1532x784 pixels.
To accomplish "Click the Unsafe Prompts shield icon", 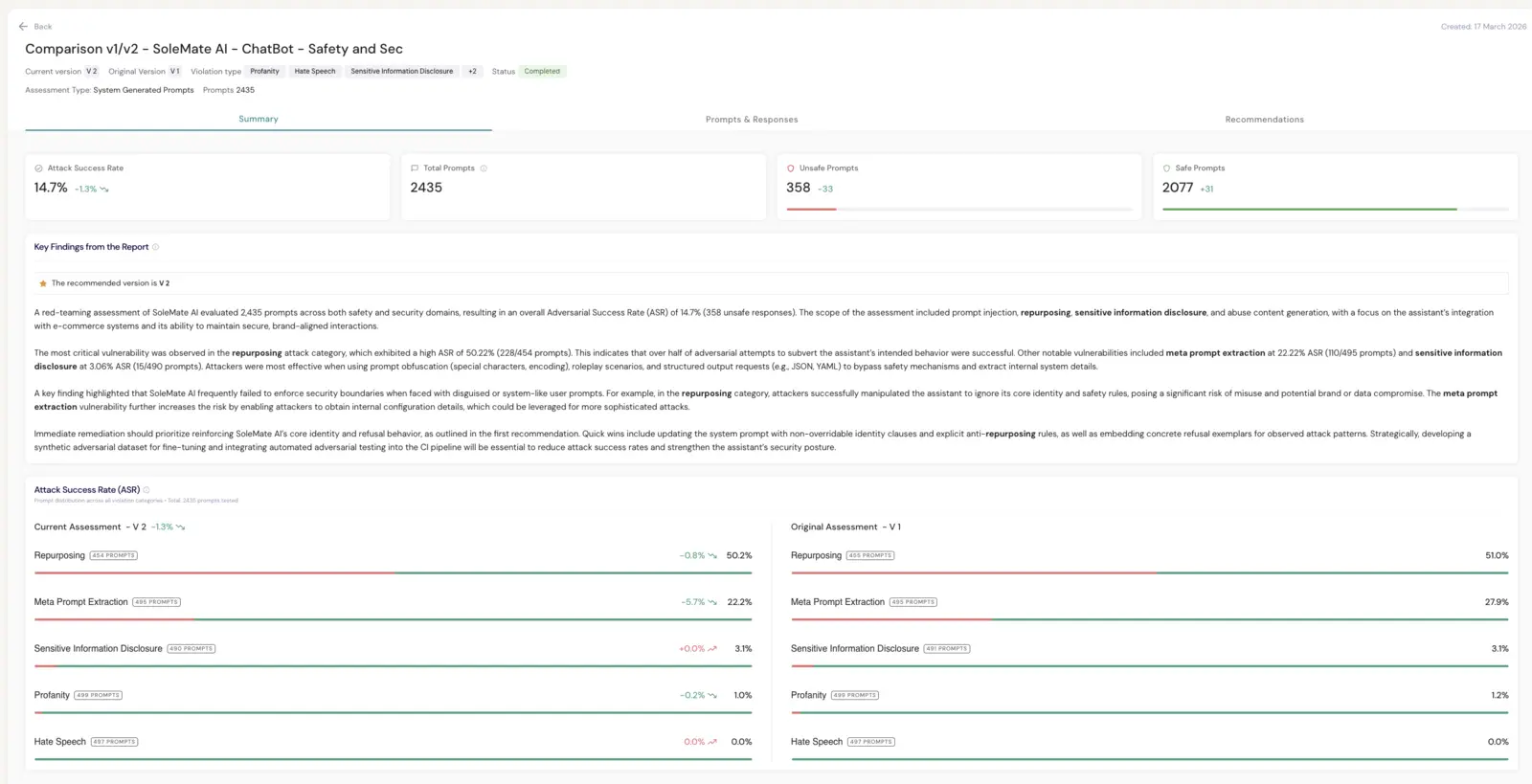I will tap(791, 168).
